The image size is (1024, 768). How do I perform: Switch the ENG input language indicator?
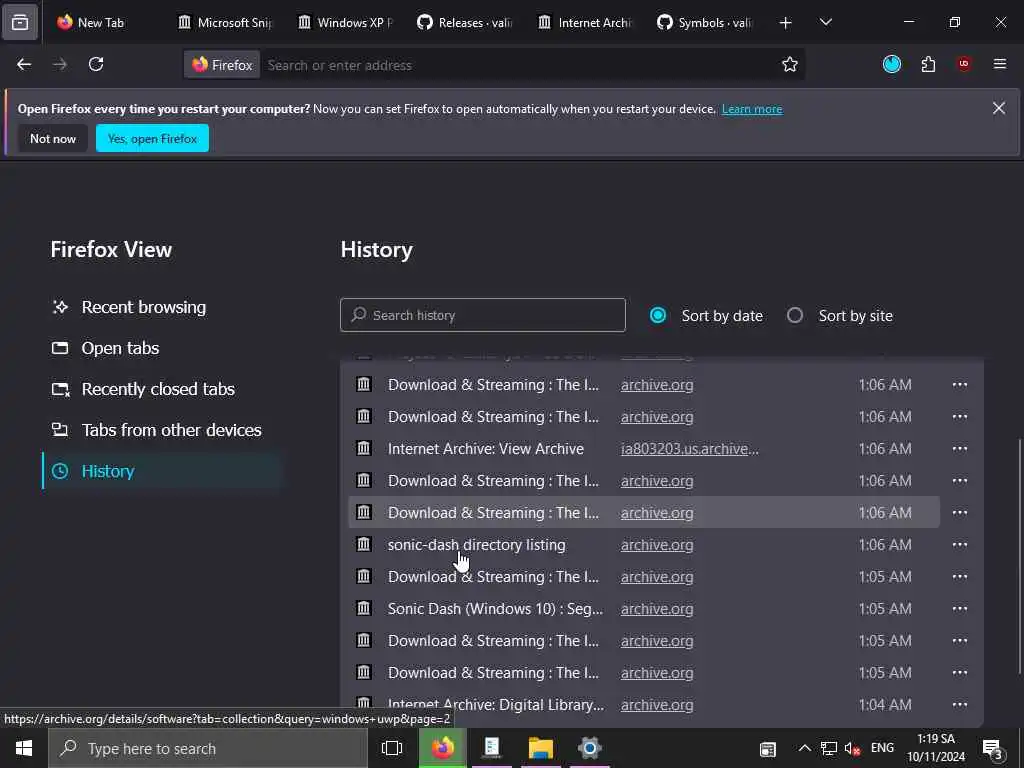tap(882, 748)
